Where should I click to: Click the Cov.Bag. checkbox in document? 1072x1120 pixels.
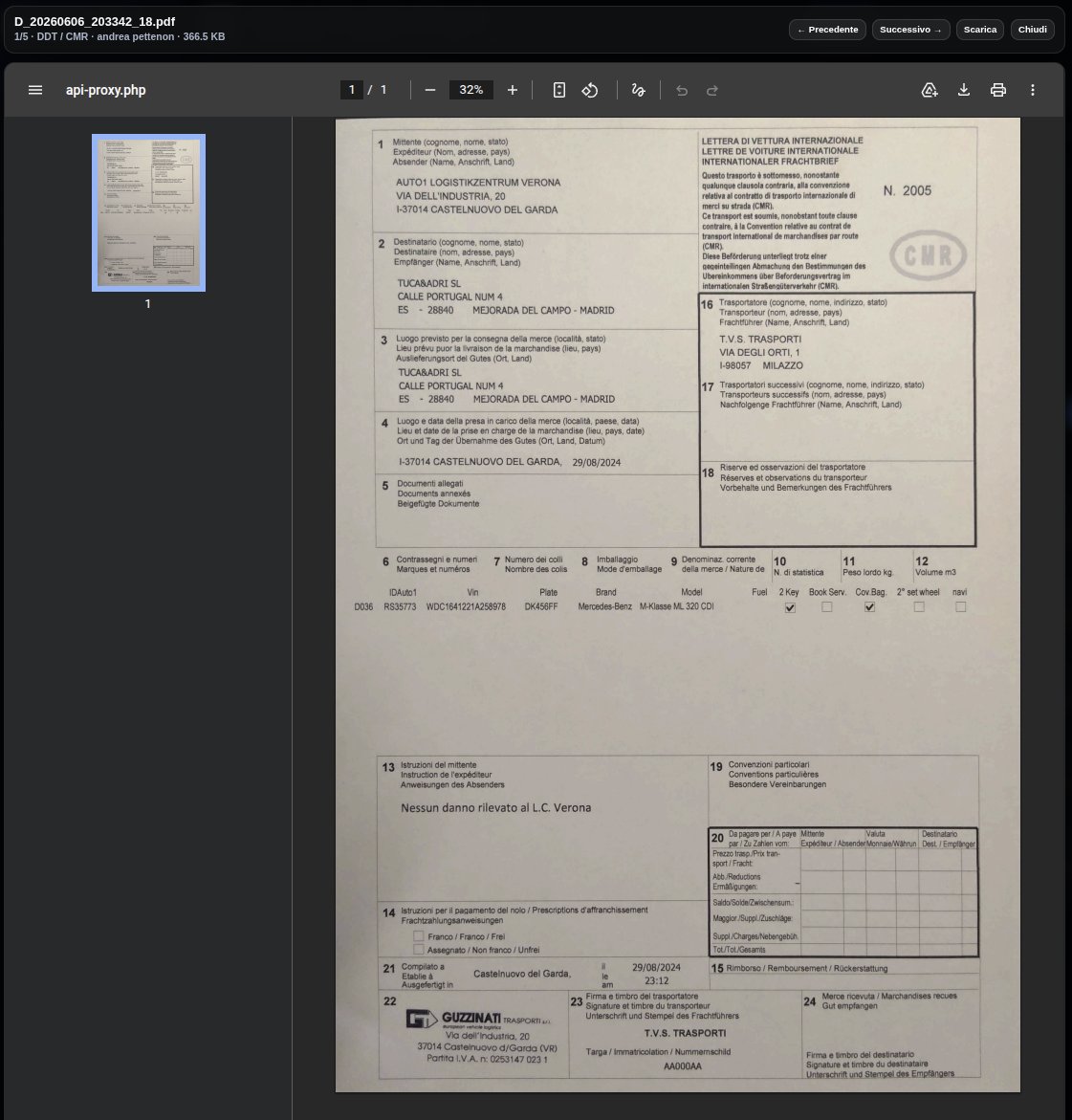(x=869, y=607)
